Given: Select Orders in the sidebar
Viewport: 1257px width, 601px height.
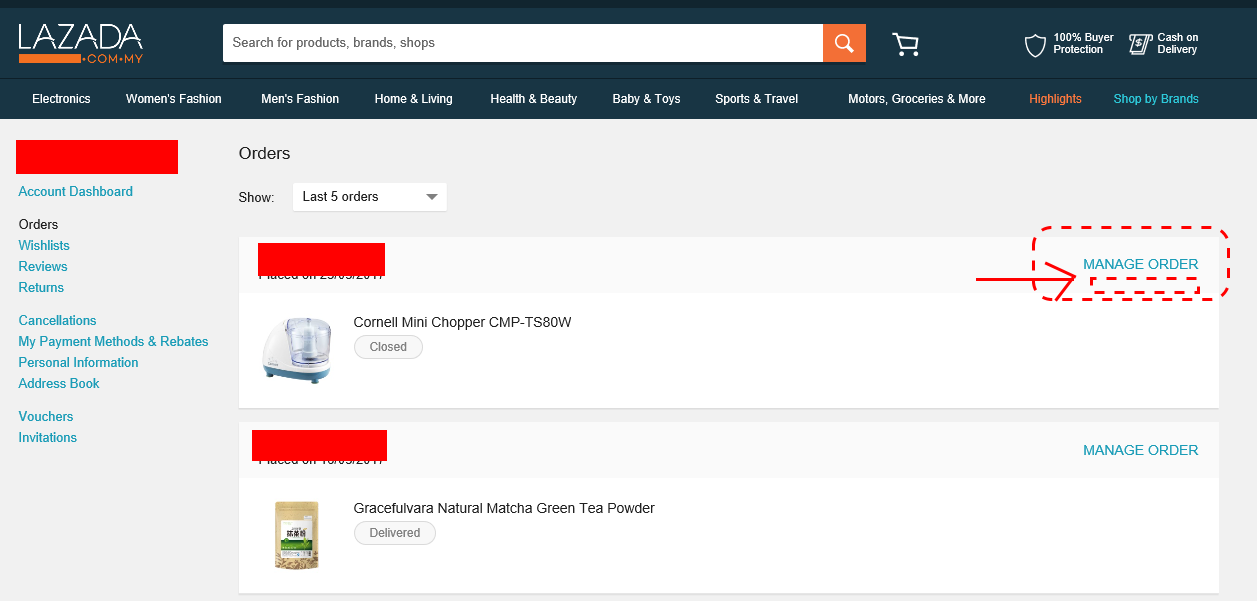Looking at the screenshot, I should 39,224.
